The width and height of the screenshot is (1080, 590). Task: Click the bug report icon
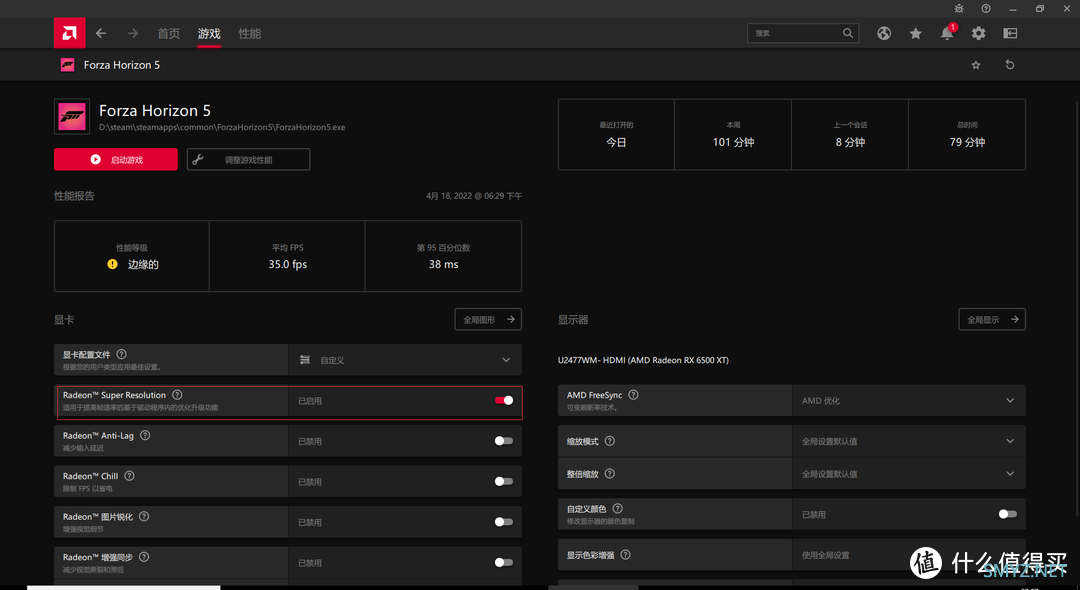click(959, 8)
